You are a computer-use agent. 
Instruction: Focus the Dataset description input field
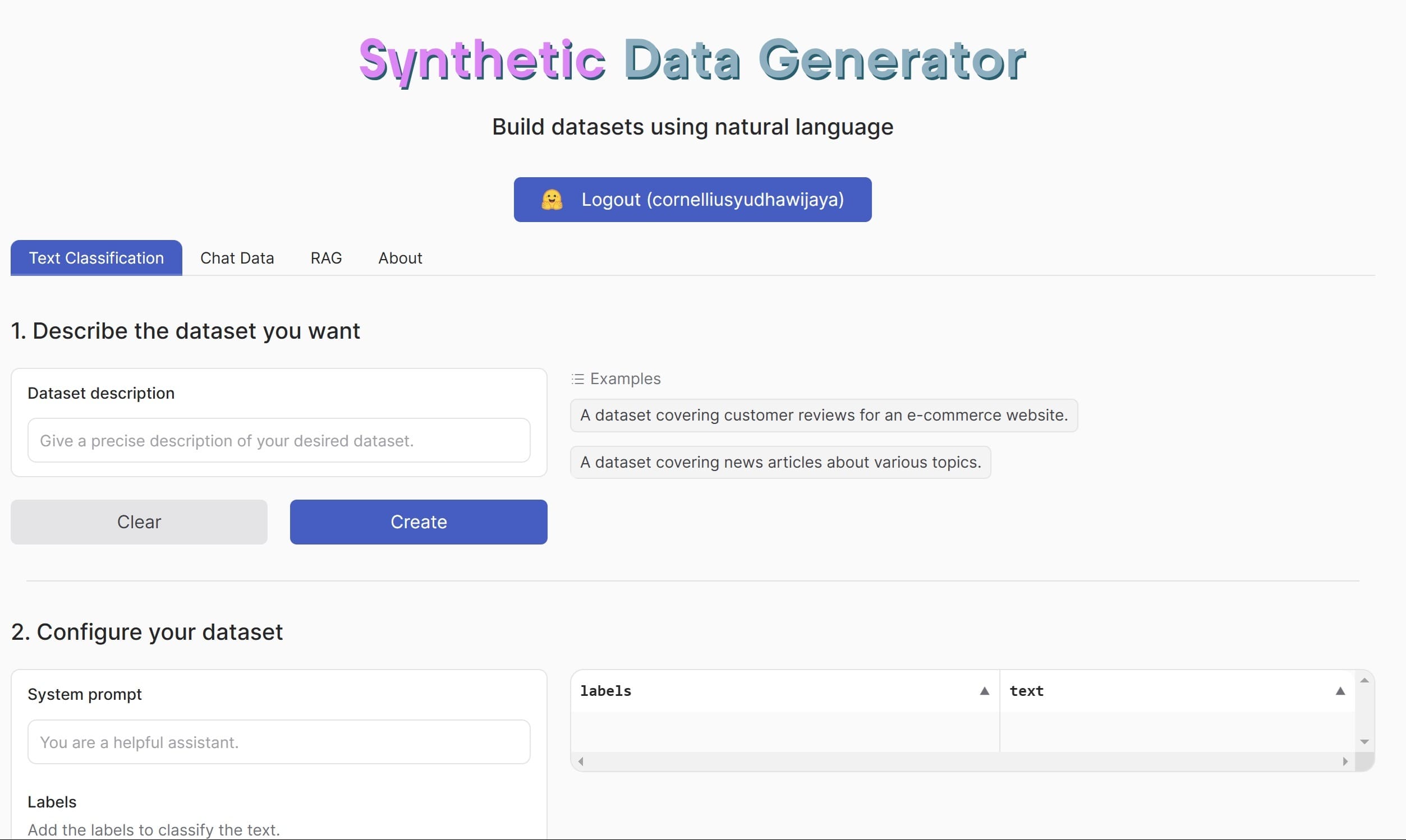(x=279, y=440)
